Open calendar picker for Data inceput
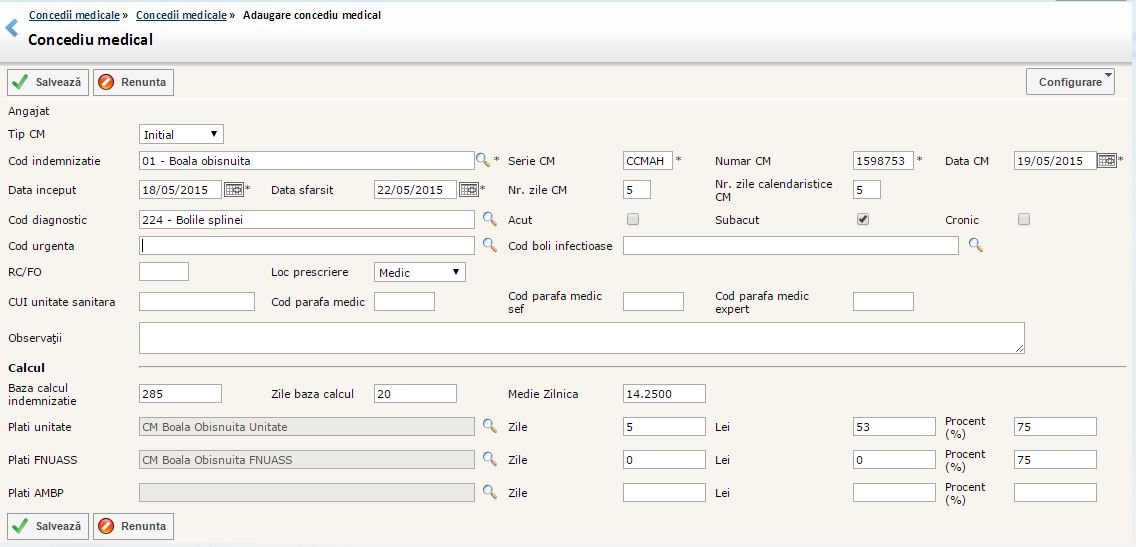 pos(233,189)
